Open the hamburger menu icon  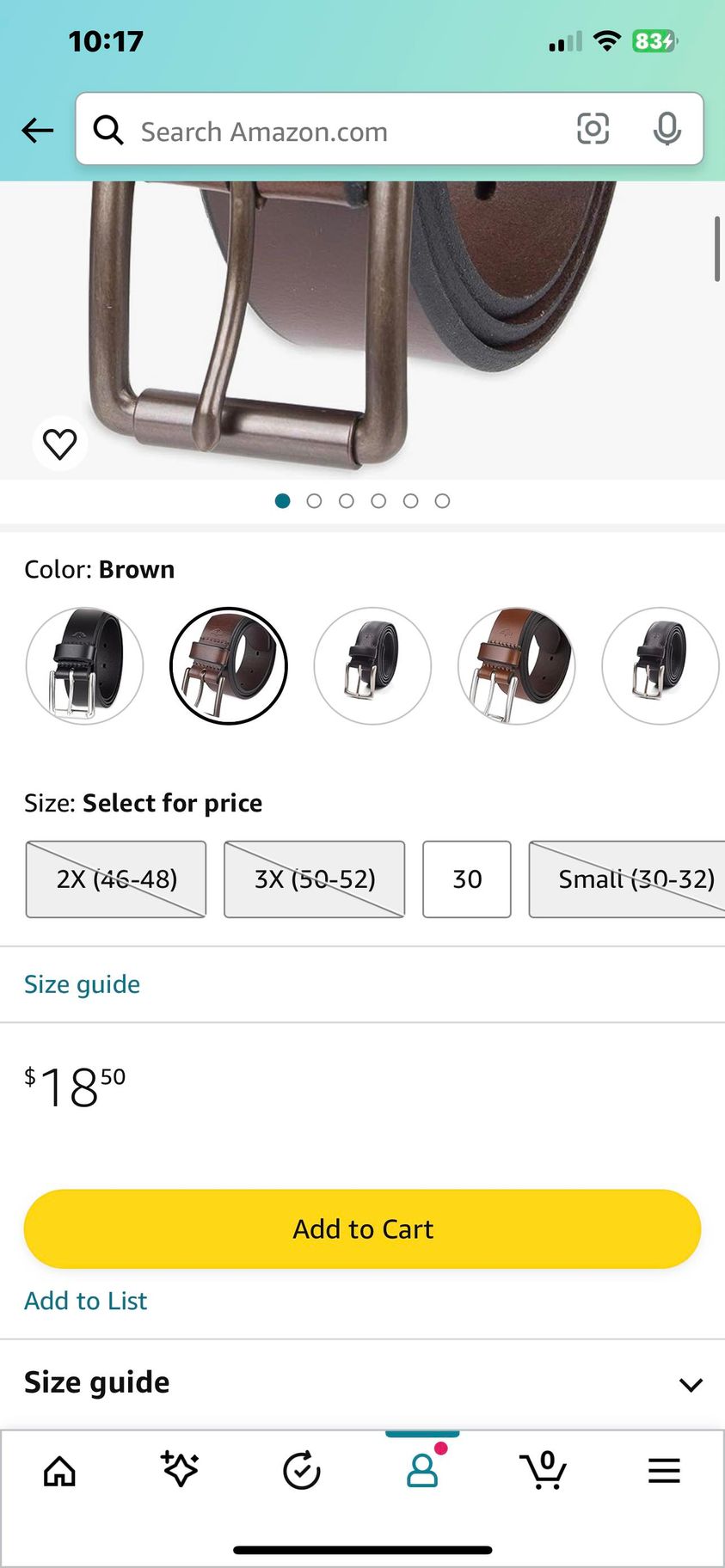pyautogui.click(x=664, y=1471)
